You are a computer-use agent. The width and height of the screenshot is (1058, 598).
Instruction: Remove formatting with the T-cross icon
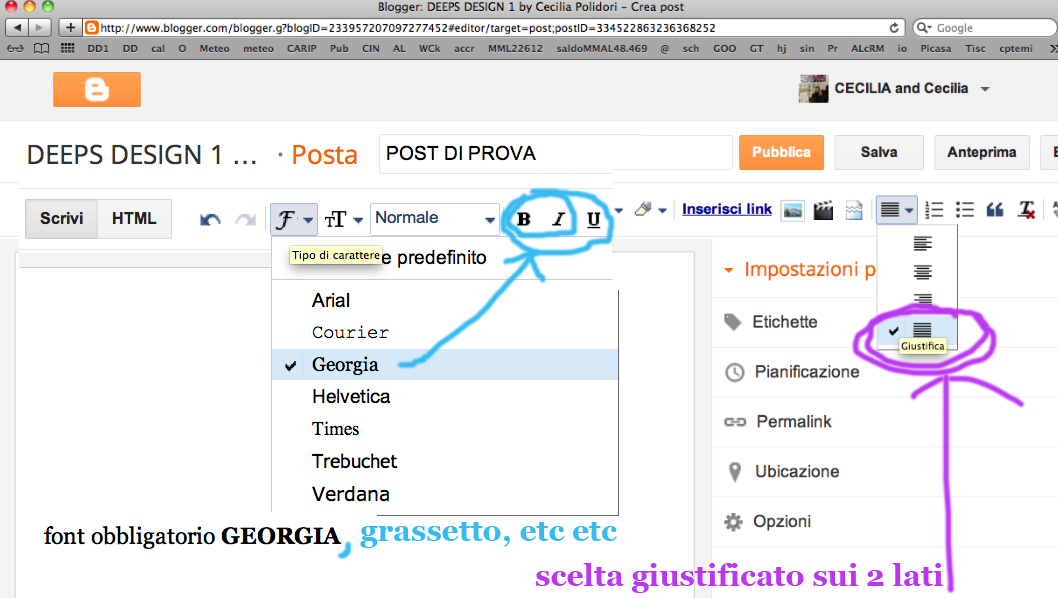click(1027, 210)
